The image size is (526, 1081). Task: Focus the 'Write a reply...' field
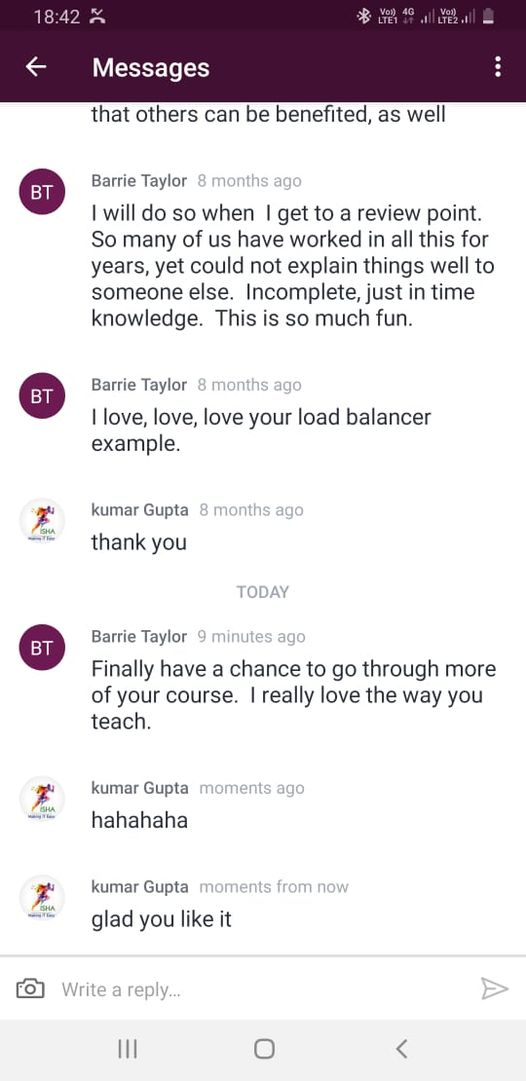262,989
